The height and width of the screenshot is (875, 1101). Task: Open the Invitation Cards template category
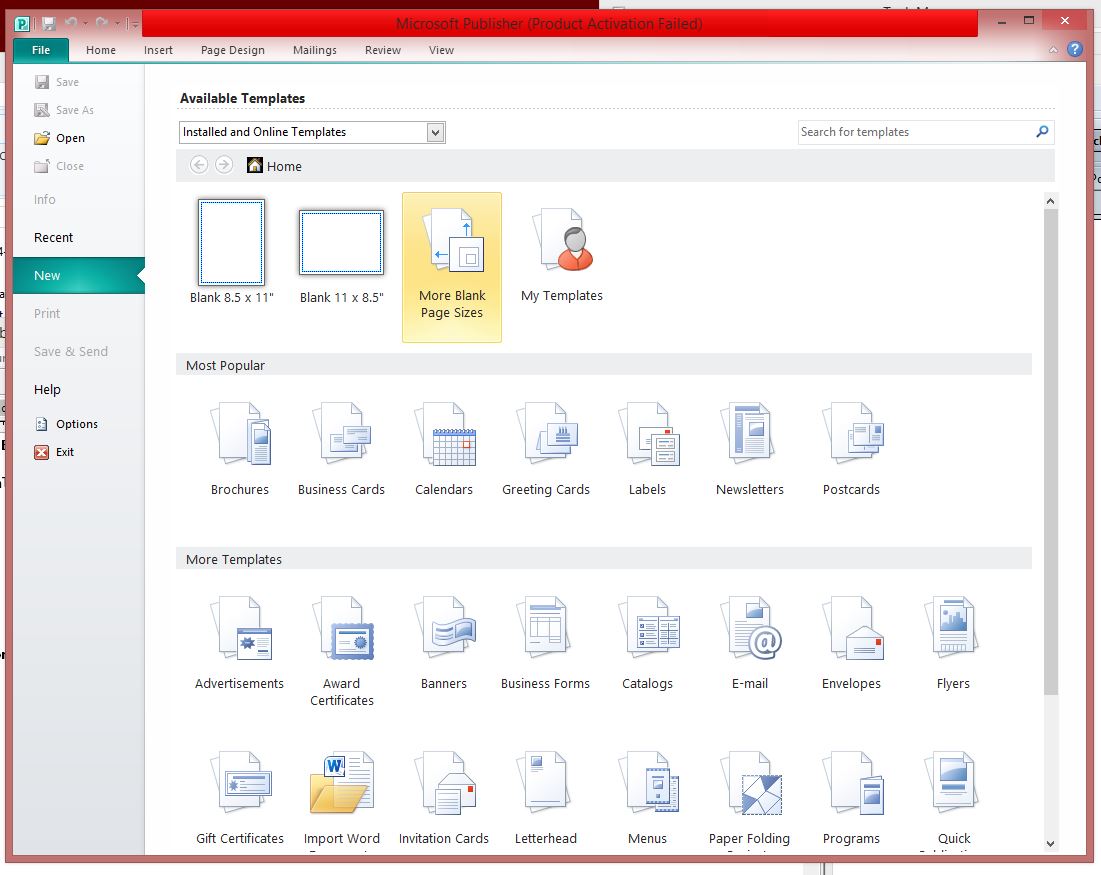444,798
